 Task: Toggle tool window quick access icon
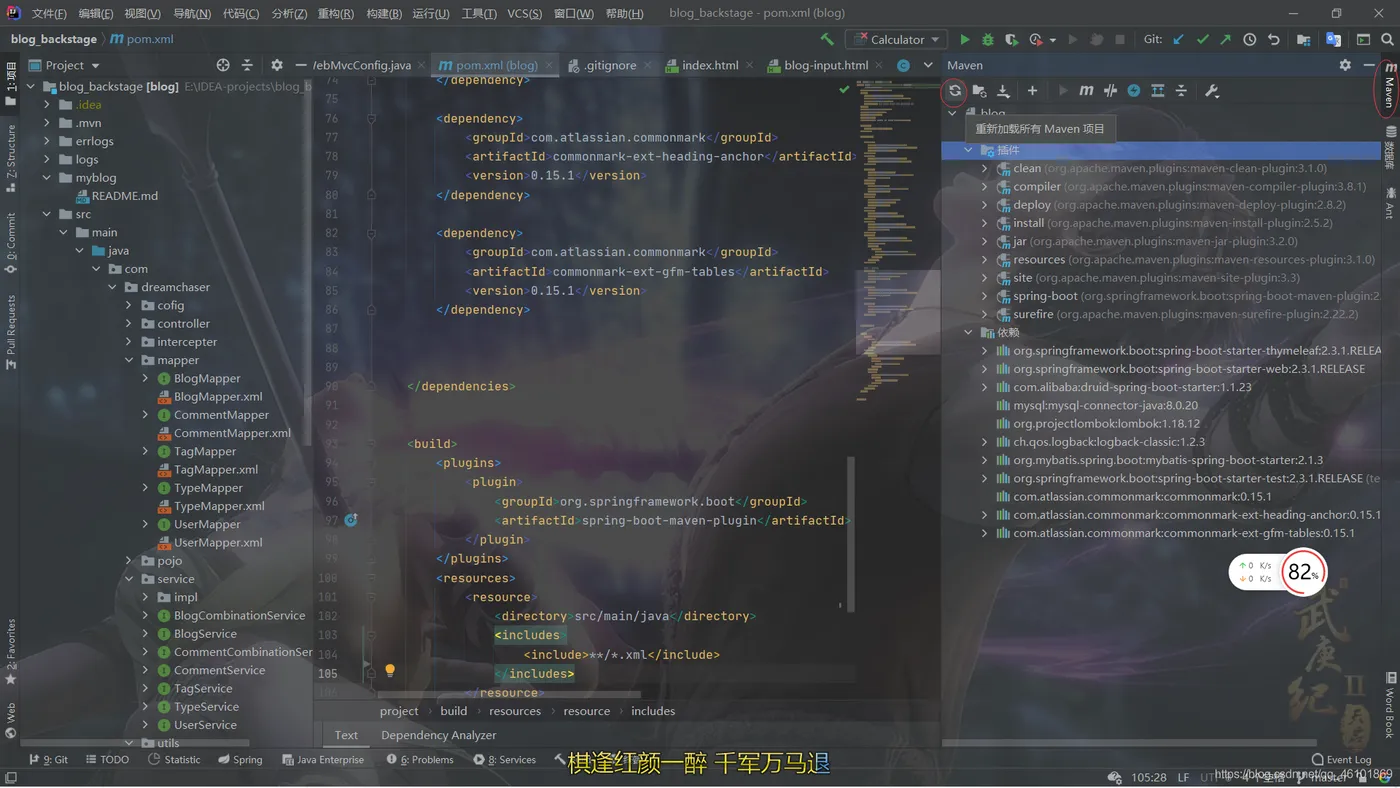[11, 778]
